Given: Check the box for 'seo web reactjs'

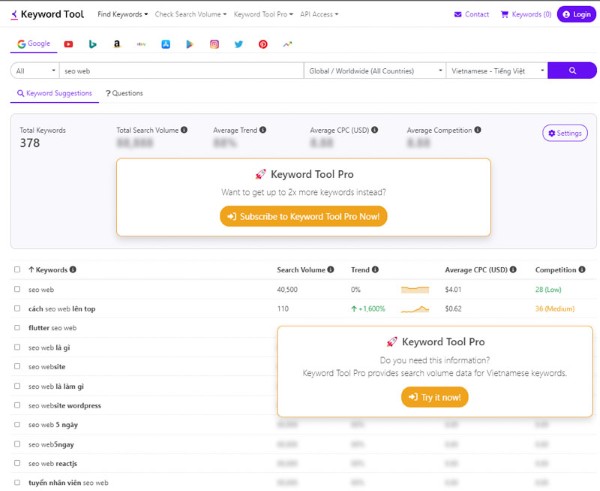Looking at the screenshot, I should [17, 463].
